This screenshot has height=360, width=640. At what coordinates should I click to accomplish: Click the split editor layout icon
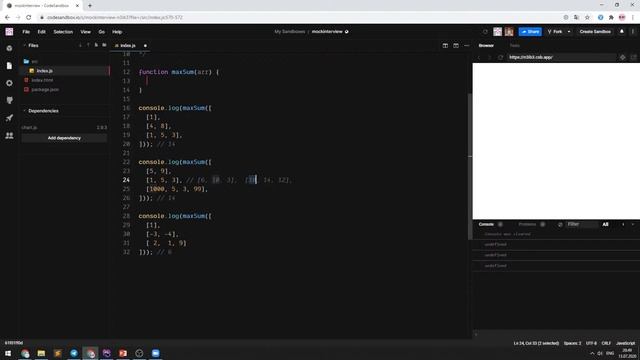445,45
